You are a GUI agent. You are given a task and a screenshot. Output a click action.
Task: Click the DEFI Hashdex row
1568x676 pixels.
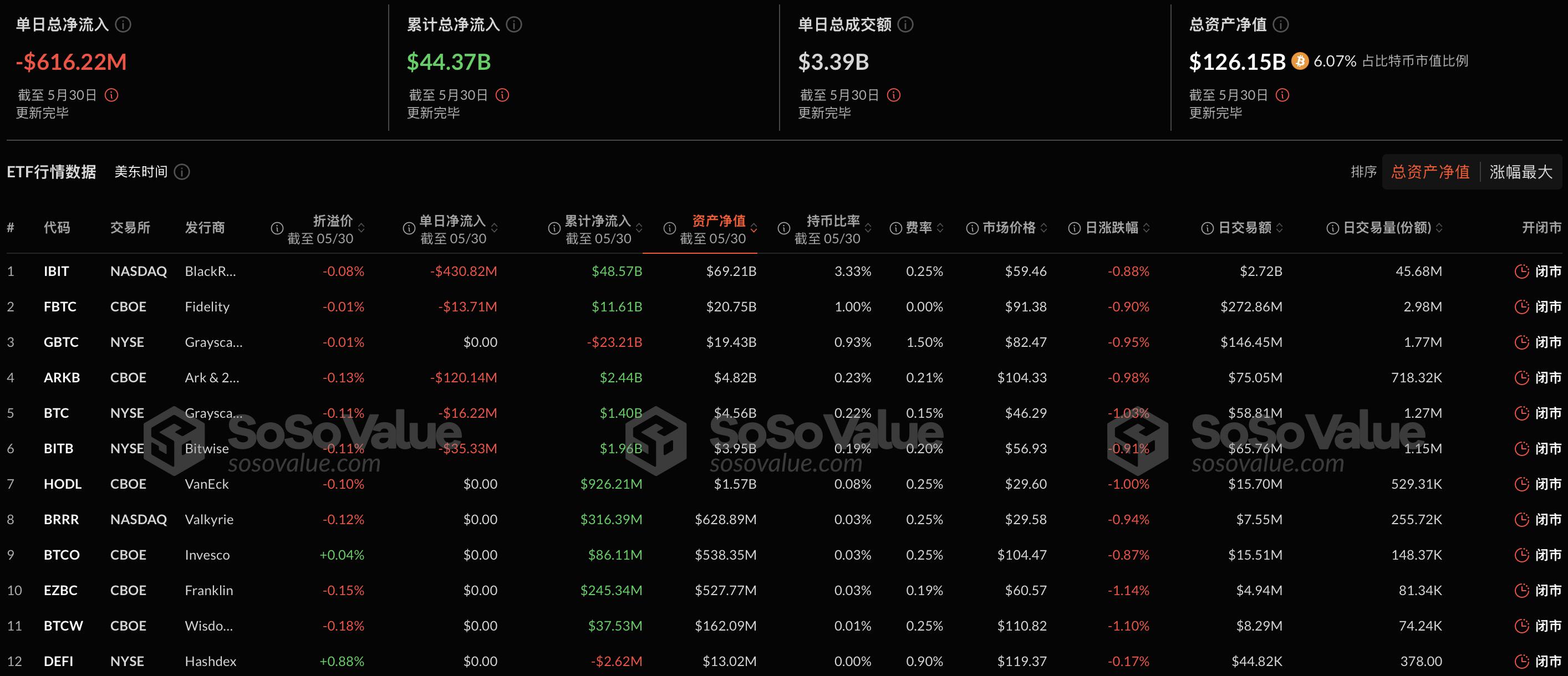click(210, 662)
